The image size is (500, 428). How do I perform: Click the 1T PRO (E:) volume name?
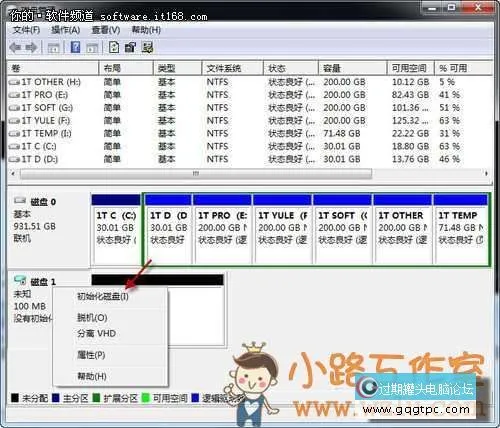[45, 95]
